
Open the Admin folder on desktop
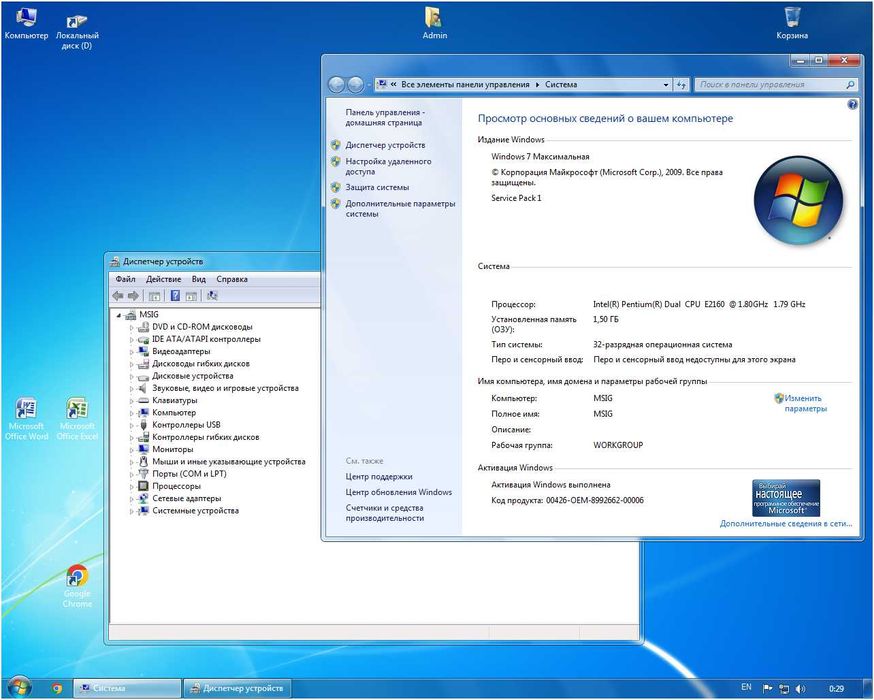coord(434,23)
